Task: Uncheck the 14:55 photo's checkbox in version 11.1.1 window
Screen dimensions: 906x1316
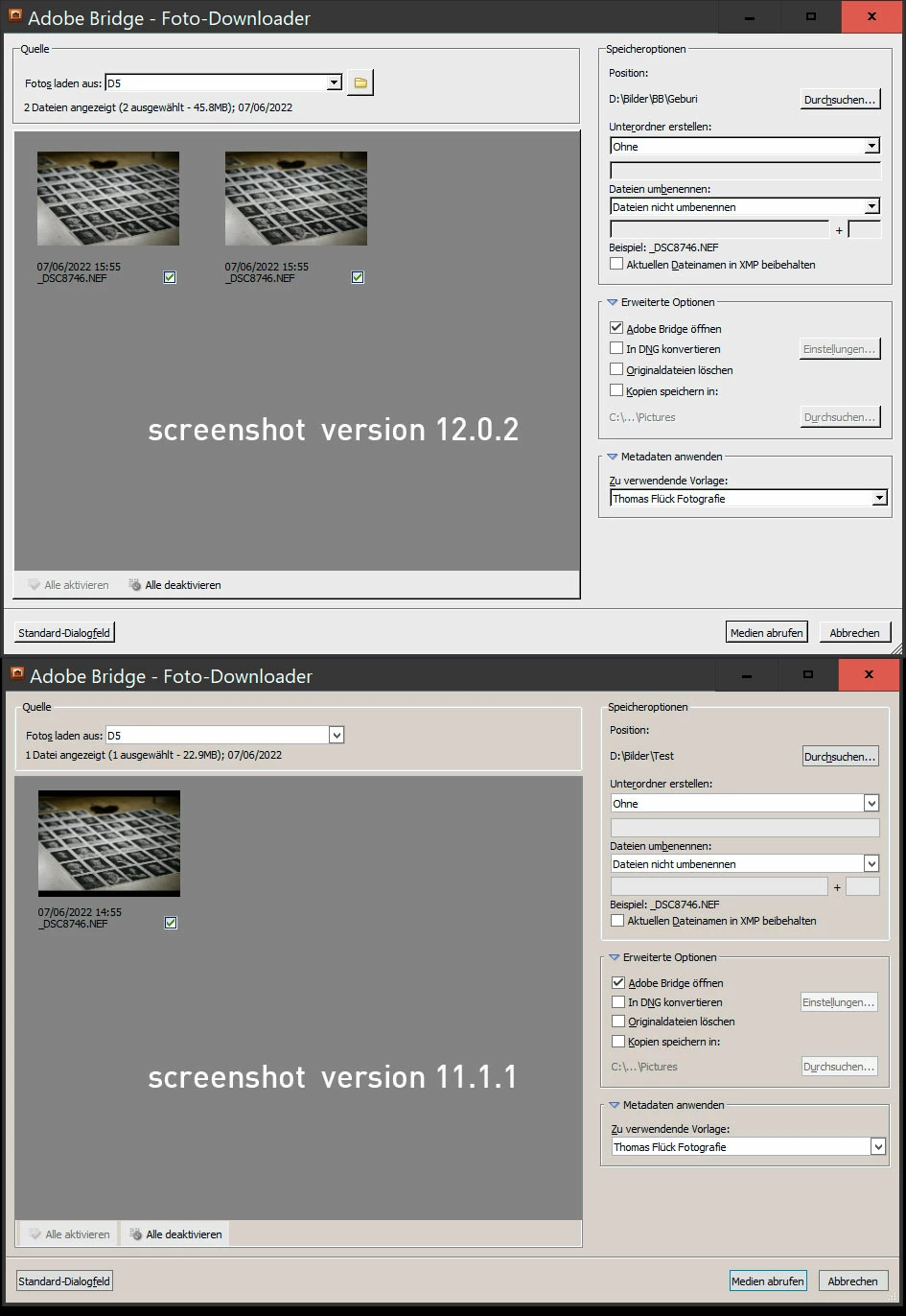Action: 171,923
